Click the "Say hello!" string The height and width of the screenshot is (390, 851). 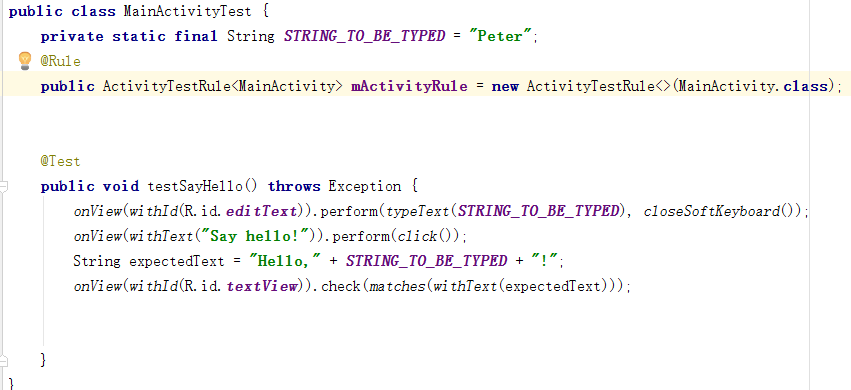(257, 236)
